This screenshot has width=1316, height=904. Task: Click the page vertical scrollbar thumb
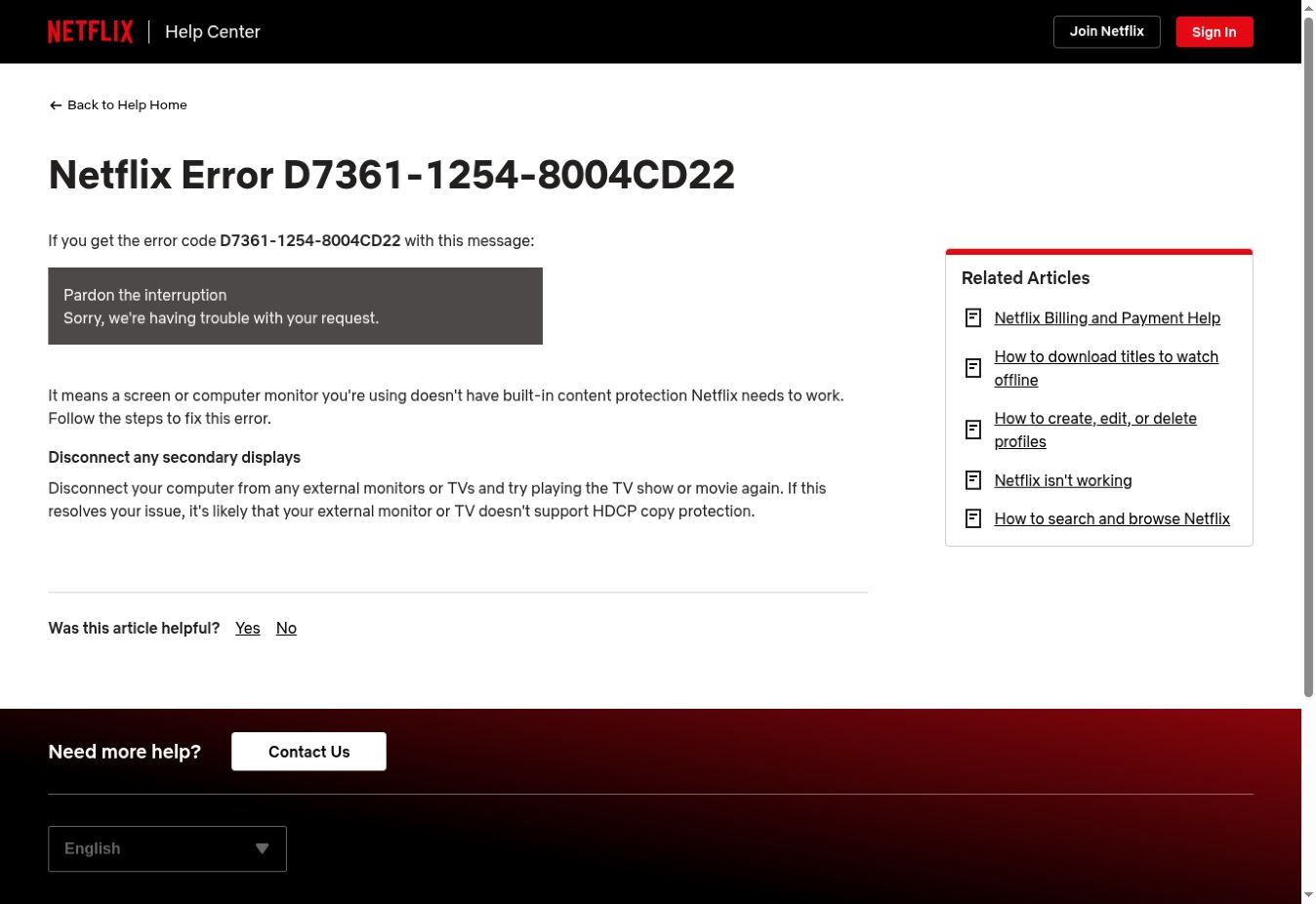[1308, 356]
